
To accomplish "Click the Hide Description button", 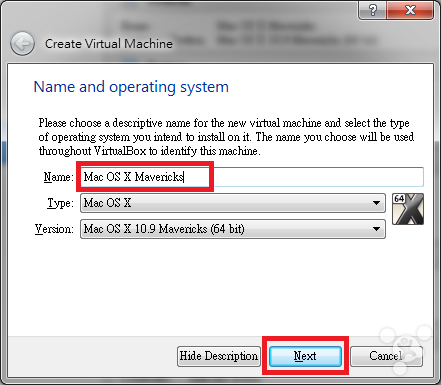I will tap(219, 356).
